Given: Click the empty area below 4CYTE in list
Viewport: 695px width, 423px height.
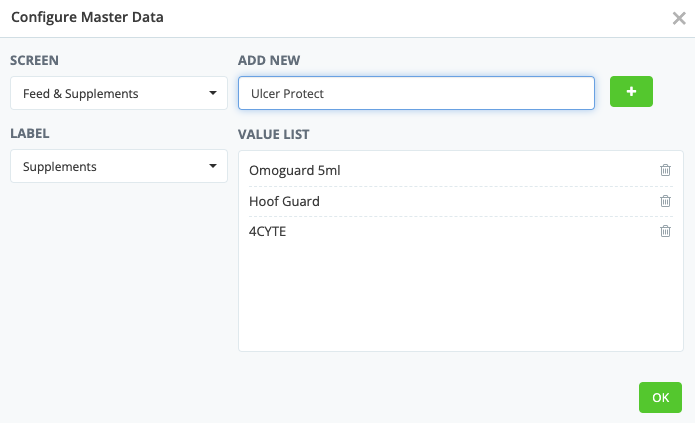Looking at the screenshot, I should [460, 297].
